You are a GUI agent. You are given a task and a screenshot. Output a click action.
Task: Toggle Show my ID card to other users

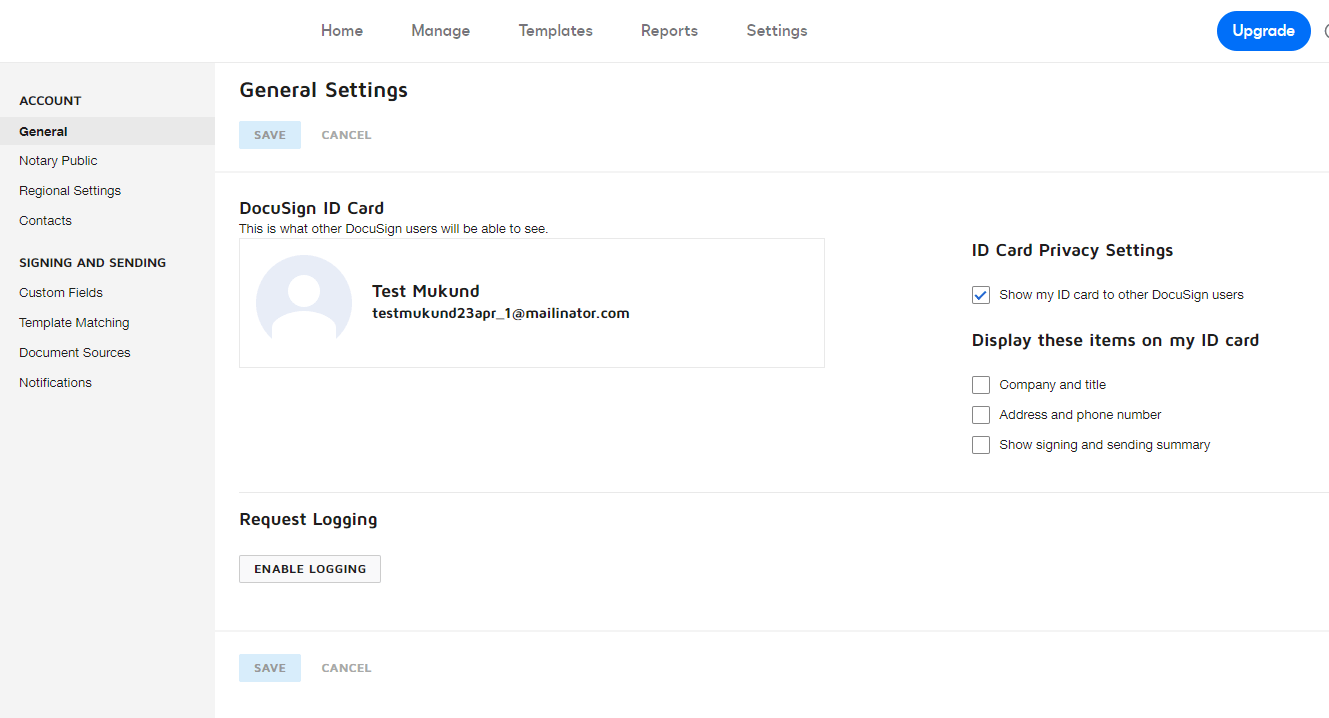(x=981, y=295)
